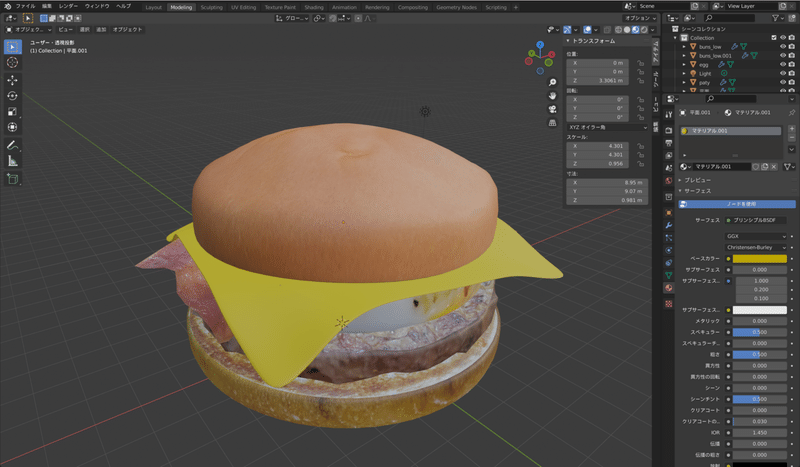Click the viewport zoom magnifier icon
The height and width of the screenshot is (467, 800).
[552, 82]
